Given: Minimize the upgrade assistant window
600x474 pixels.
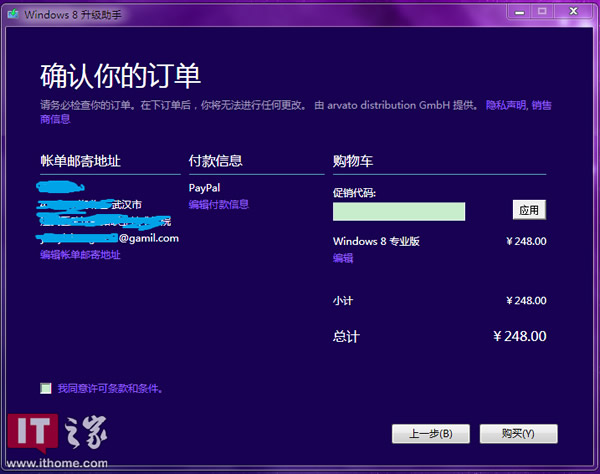Looking at the screenshot, I should coord(519,12).
